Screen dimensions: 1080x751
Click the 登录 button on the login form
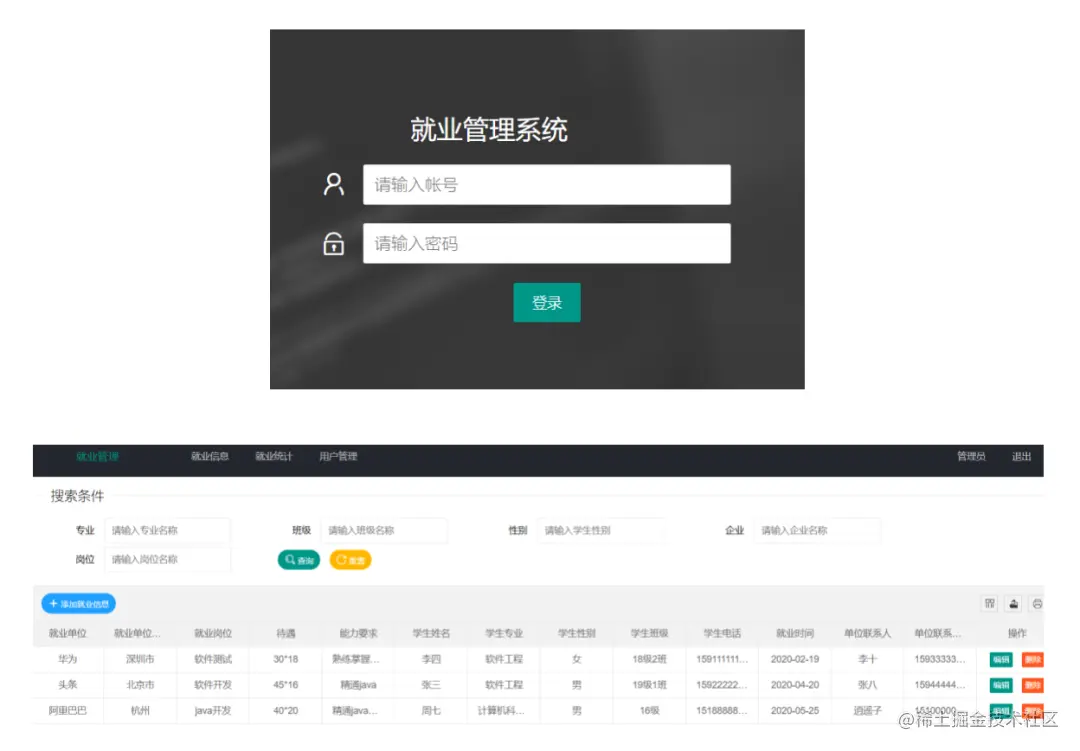tap(546, 302)
